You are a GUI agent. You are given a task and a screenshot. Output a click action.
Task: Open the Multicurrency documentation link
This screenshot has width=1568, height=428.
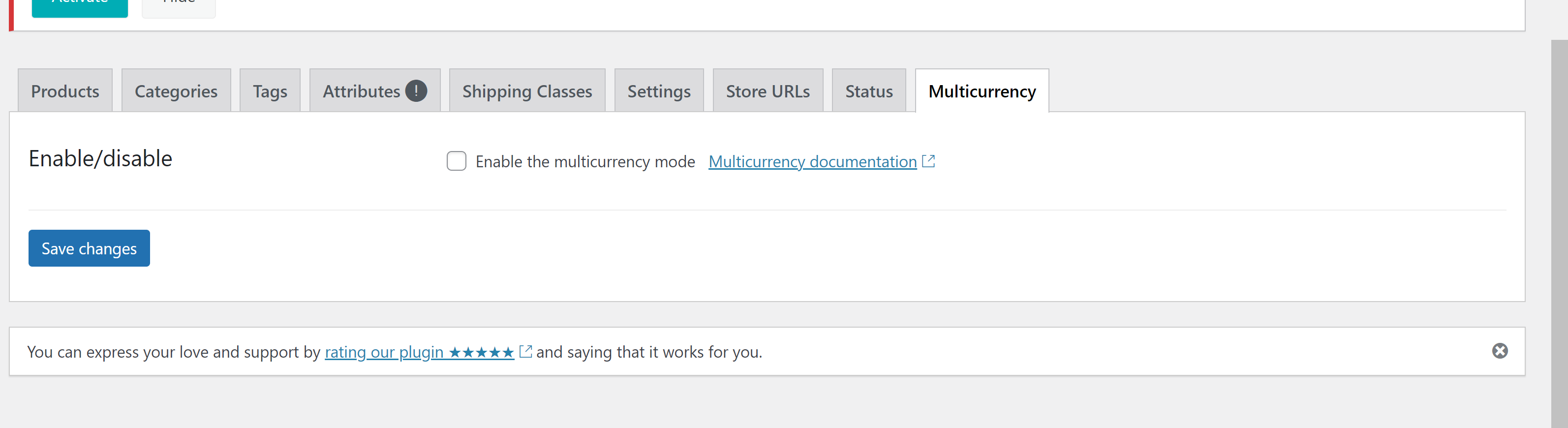[812, 162]
